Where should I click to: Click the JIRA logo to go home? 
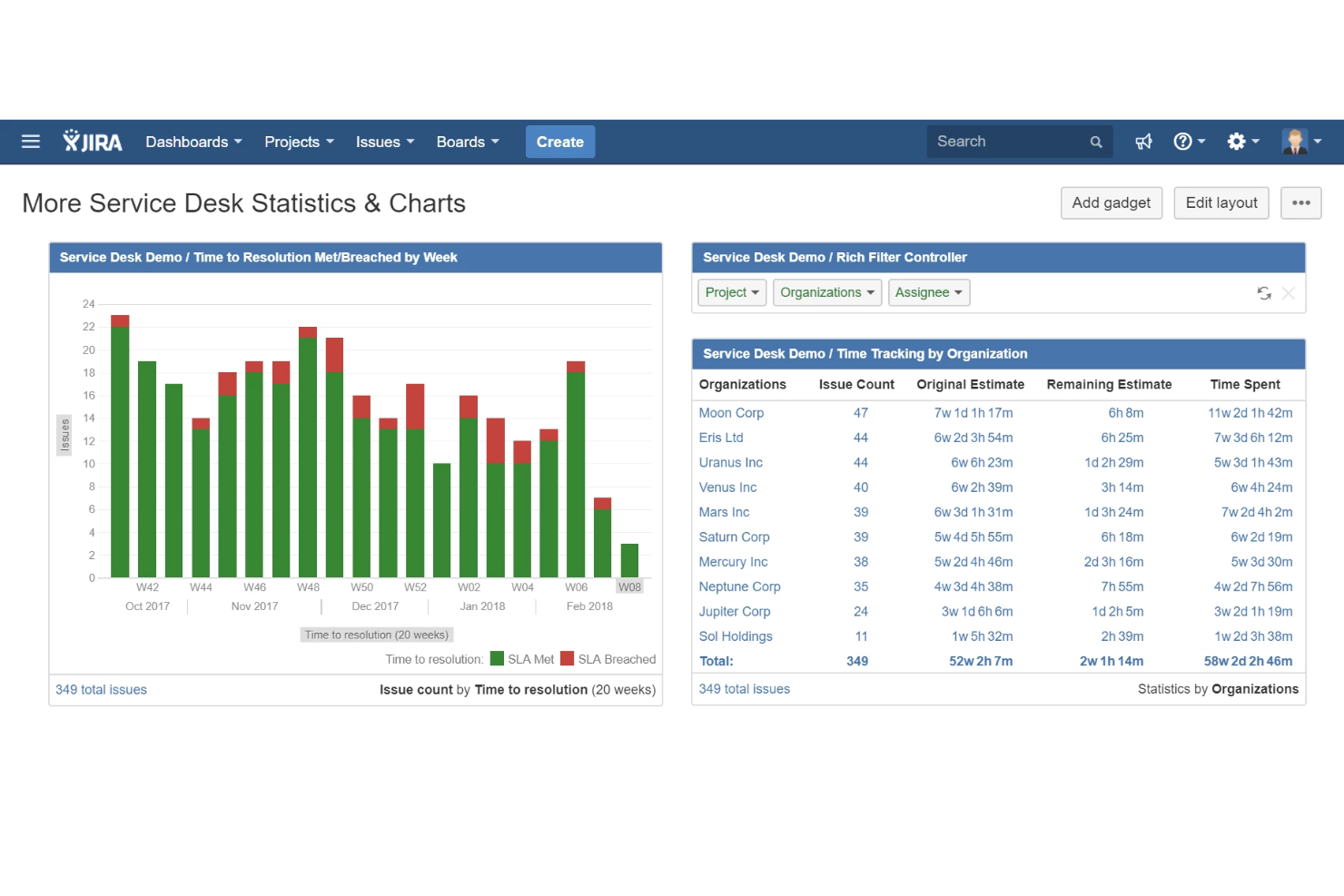click(92, 142)
